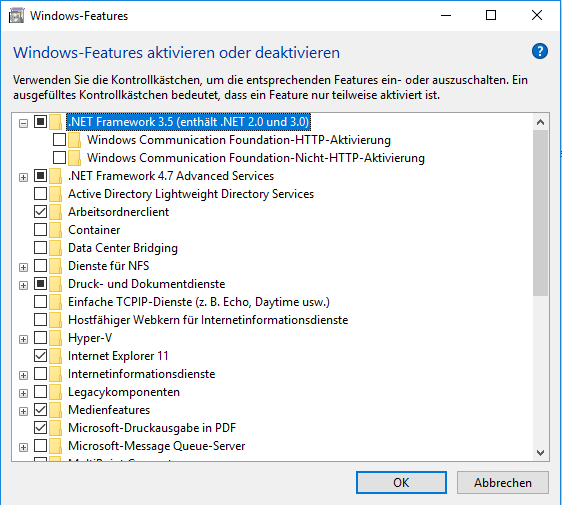
Task: Click folder icon beside WCF Nicht-HTTP-Aktivierung
Action: coord(75,158)
